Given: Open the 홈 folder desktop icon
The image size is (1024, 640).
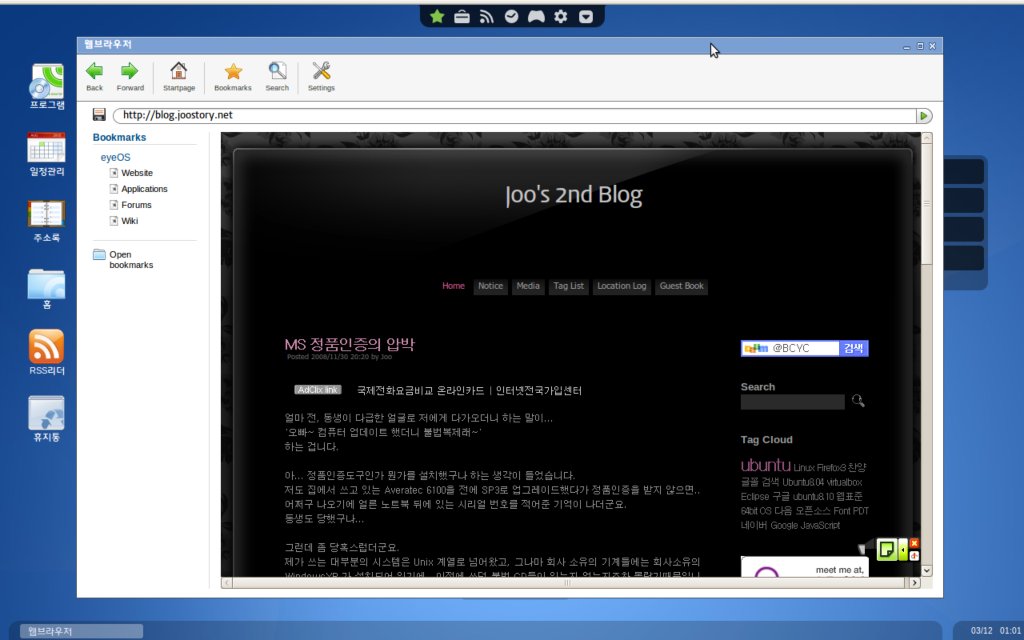Looking at the screenshot, I should pyautogui.click(x=46, y=289).
